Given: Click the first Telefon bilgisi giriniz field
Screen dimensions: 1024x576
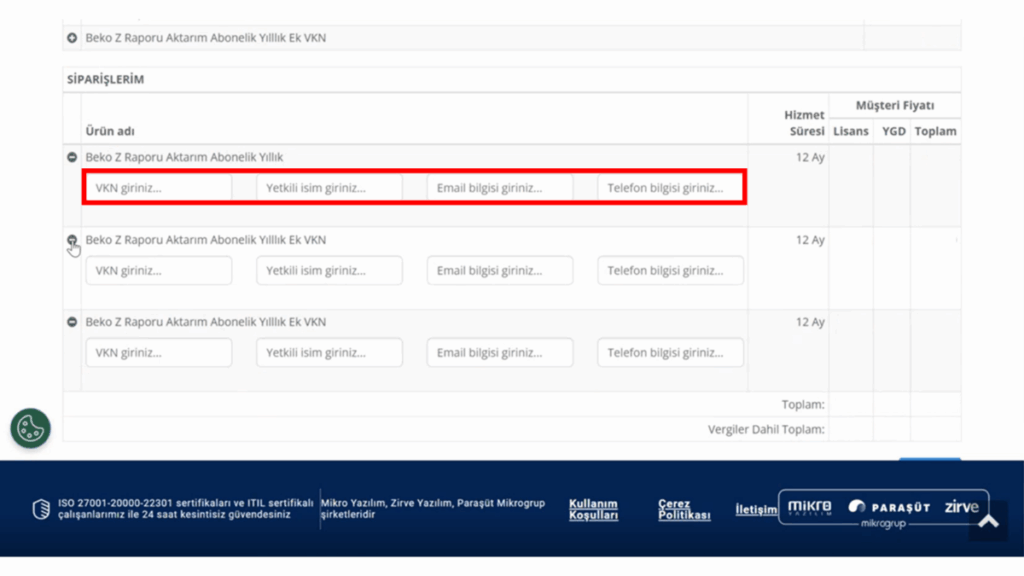Looking at the screenshot, I should tap(670, 188).
